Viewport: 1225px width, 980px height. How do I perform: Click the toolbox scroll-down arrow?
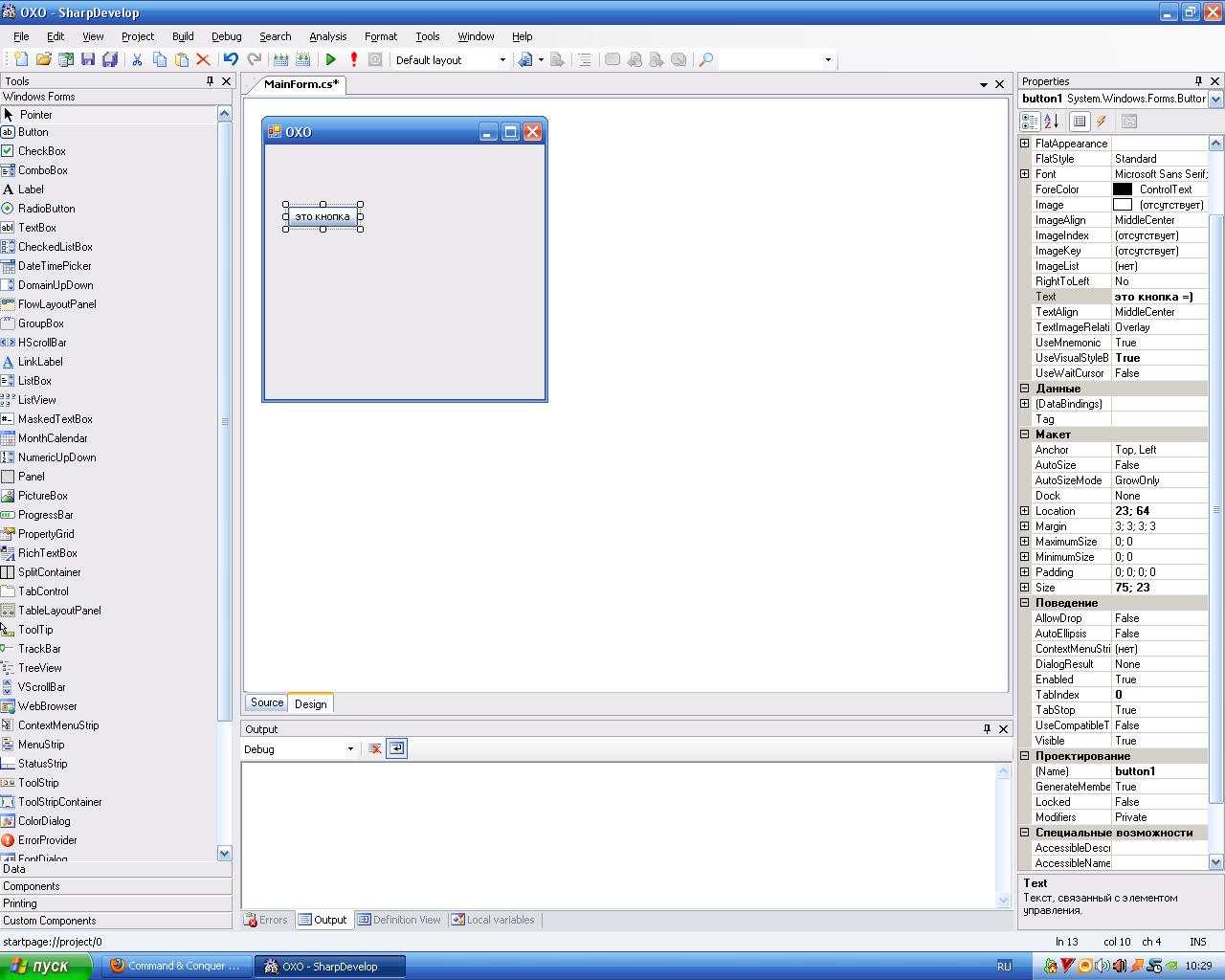click(x=225, y=853)
